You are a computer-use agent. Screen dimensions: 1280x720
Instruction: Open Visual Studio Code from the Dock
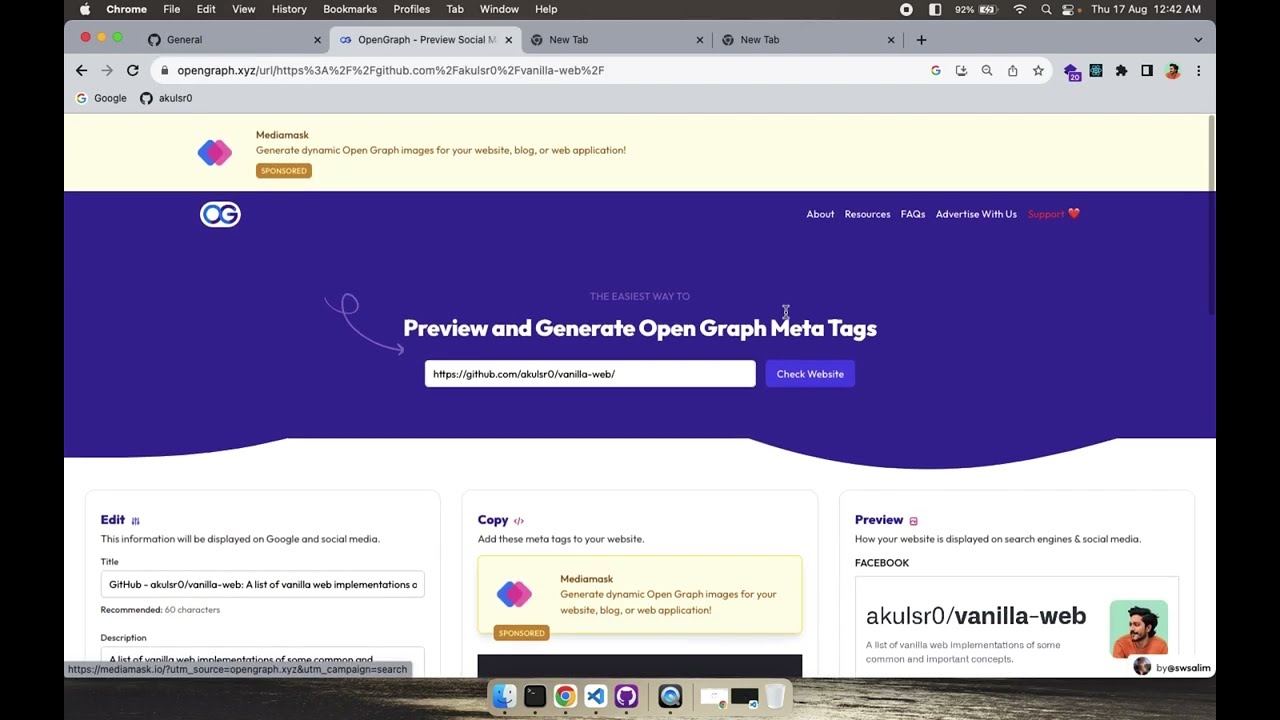pos(596,696)
